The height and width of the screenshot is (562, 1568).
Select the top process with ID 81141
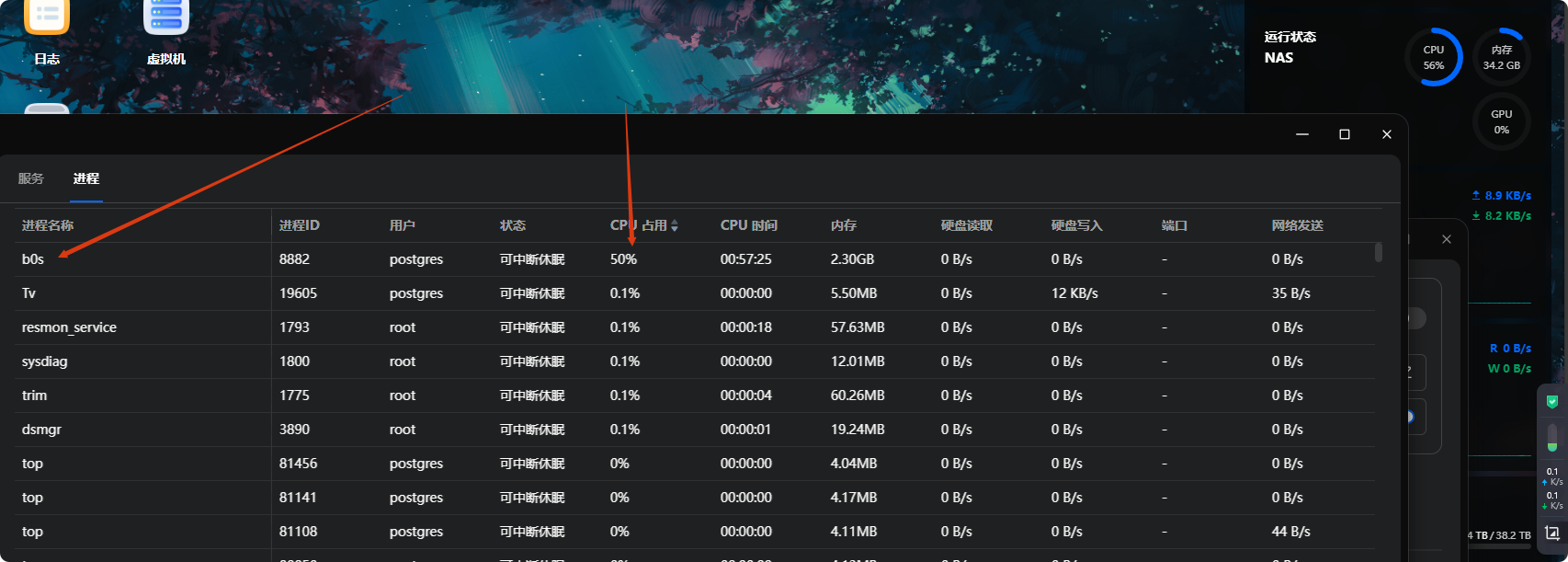click(x=695, y=498)
